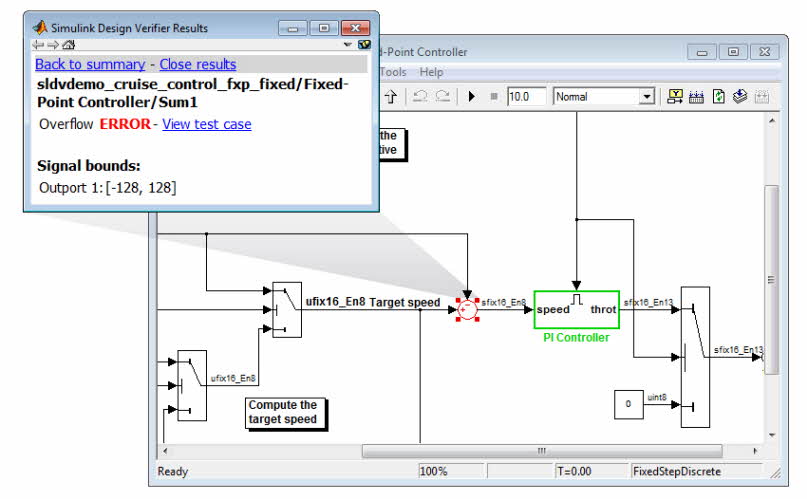Click the simulation stop time field 10.0

526,97
